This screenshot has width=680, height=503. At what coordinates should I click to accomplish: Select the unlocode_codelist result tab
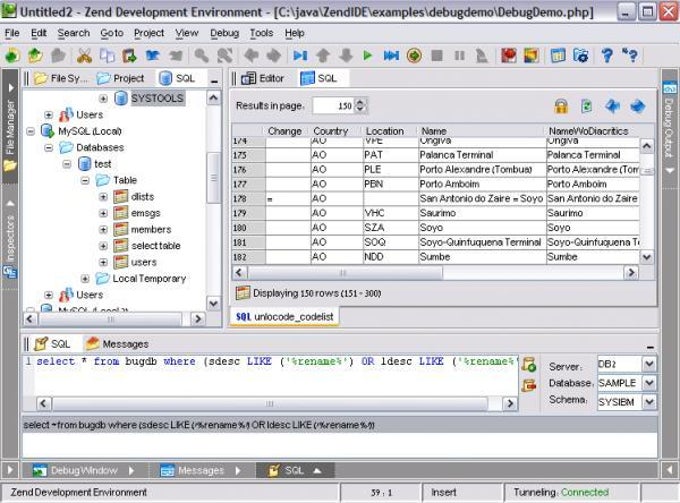tap(284, 317)
